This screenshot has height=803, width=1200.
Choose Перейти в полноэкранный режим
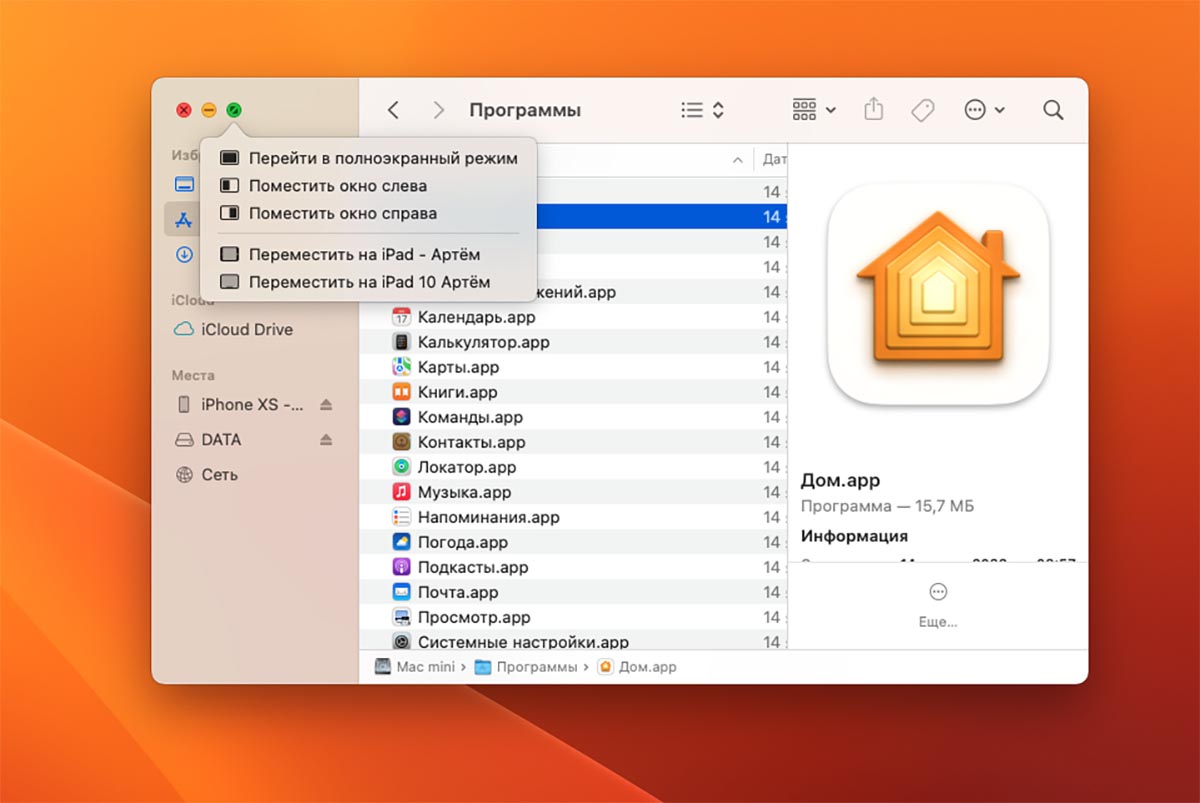pyautogui.click(x=382, y=158)
